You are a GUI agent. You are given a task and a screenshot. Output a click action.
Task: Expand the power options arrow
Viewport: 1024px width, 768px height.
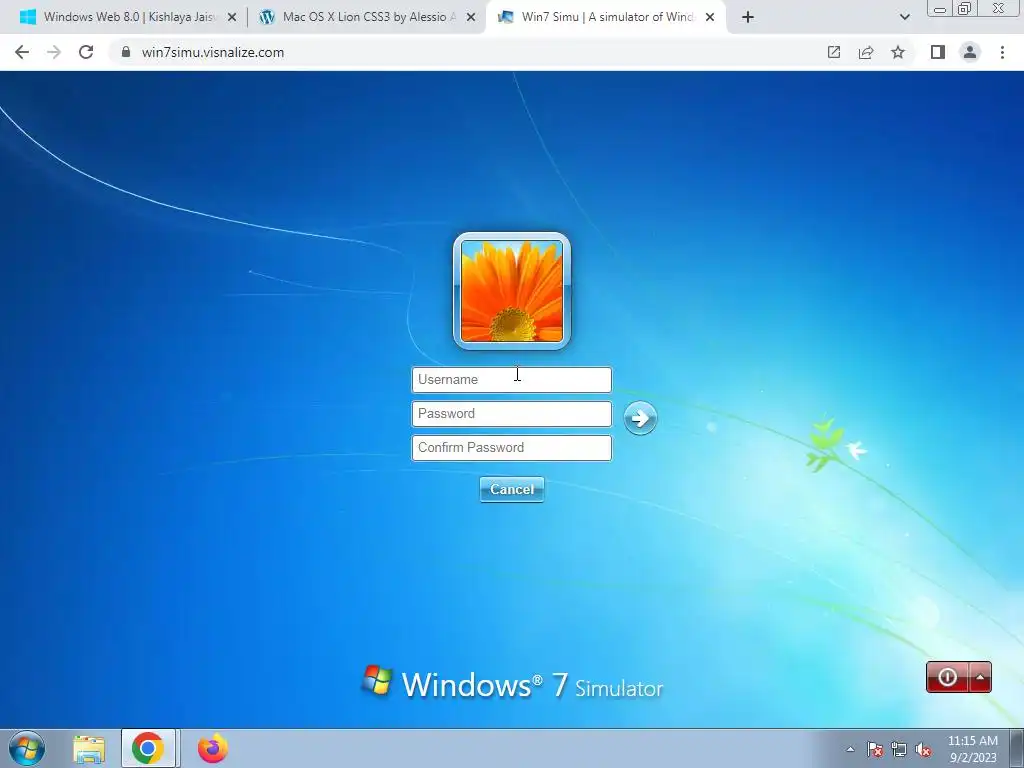coord(980,677)
